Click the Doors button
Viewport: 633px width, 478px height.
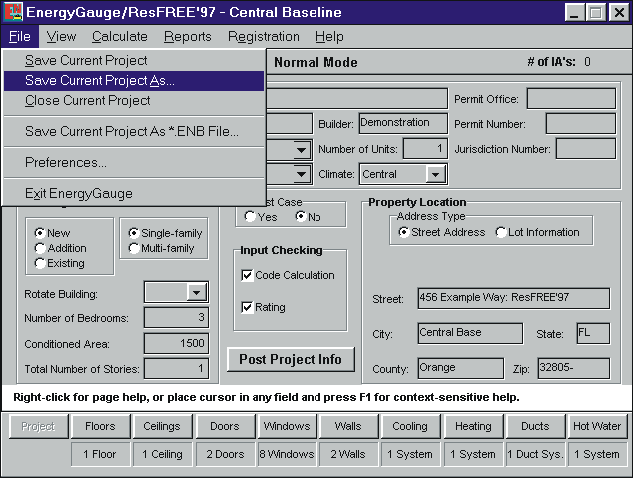(x=225, y=426)
